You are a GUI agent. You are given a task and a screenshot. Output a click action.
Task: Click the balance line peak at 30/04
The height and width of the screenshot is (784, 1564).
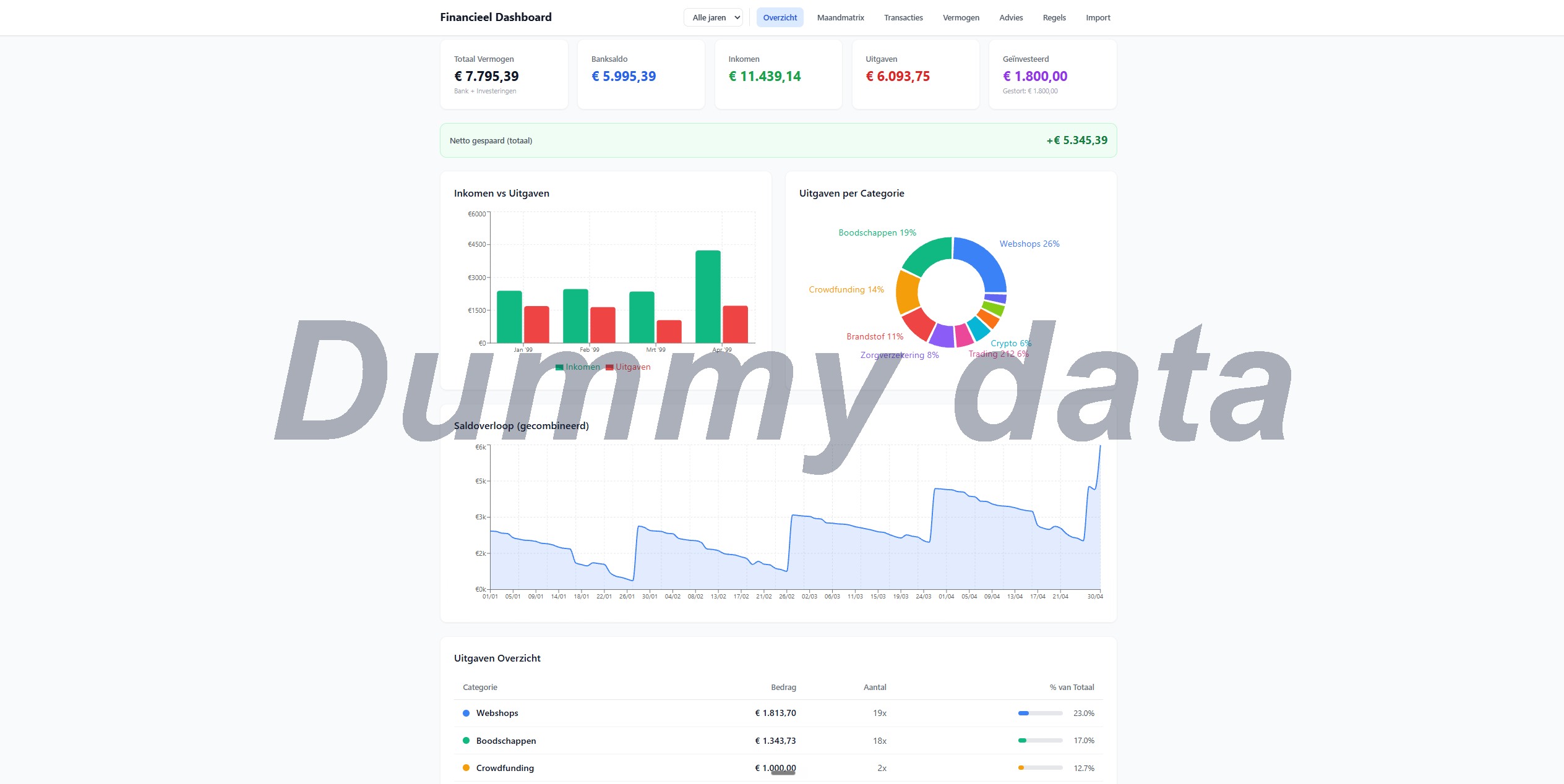(1100, 446)
